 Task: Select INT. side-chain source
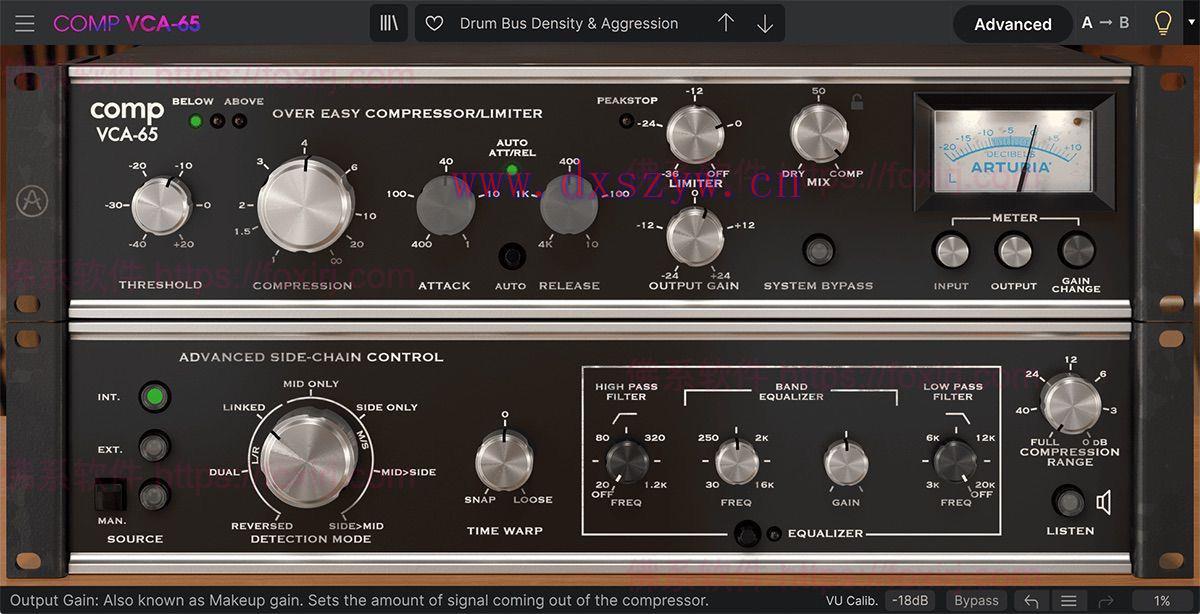pyautogui.click(x=153, y=396)
